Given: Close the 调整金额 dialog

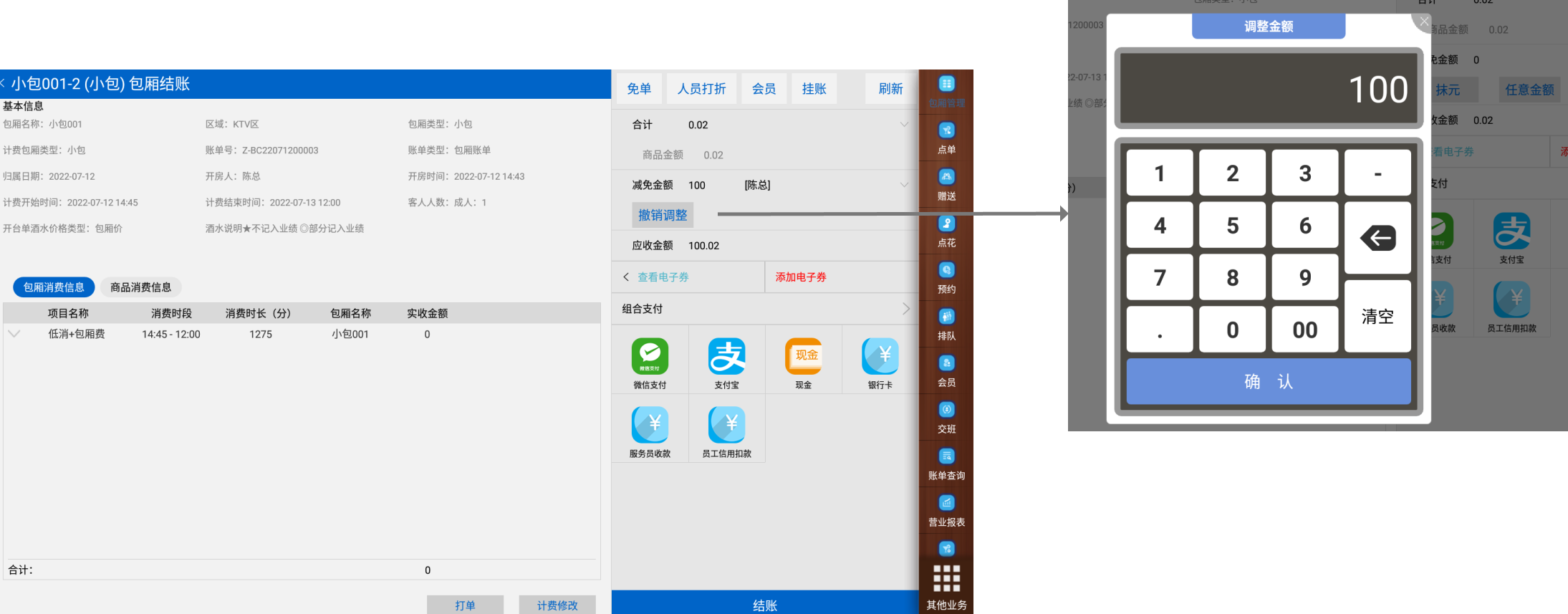Looking at the screenshot, I should pyautogui.click(x=1424, y=22).
